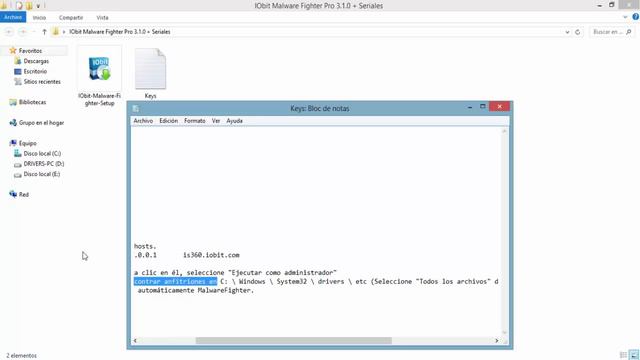Open the Ayuda menu in Notepad

pyautogui.click(x=234, y=121)
